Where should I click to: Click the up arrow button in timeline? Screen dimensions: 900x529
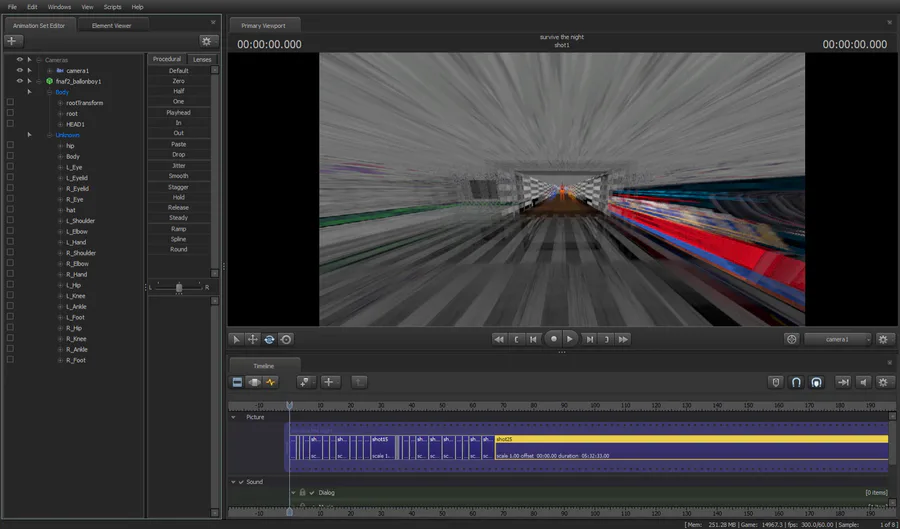coord(359,382)
